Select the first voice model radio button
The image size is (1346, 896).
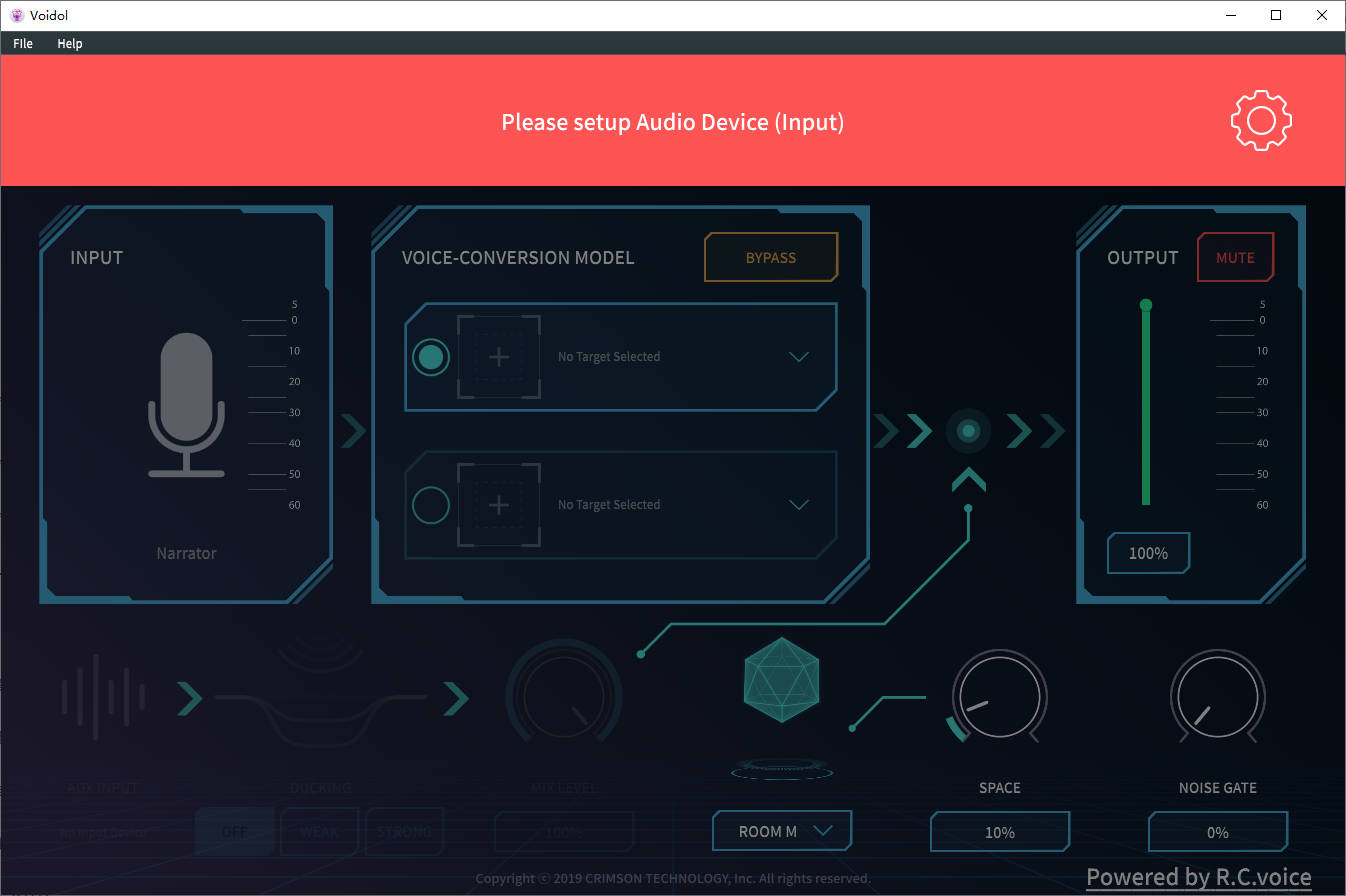pos(431,357)
